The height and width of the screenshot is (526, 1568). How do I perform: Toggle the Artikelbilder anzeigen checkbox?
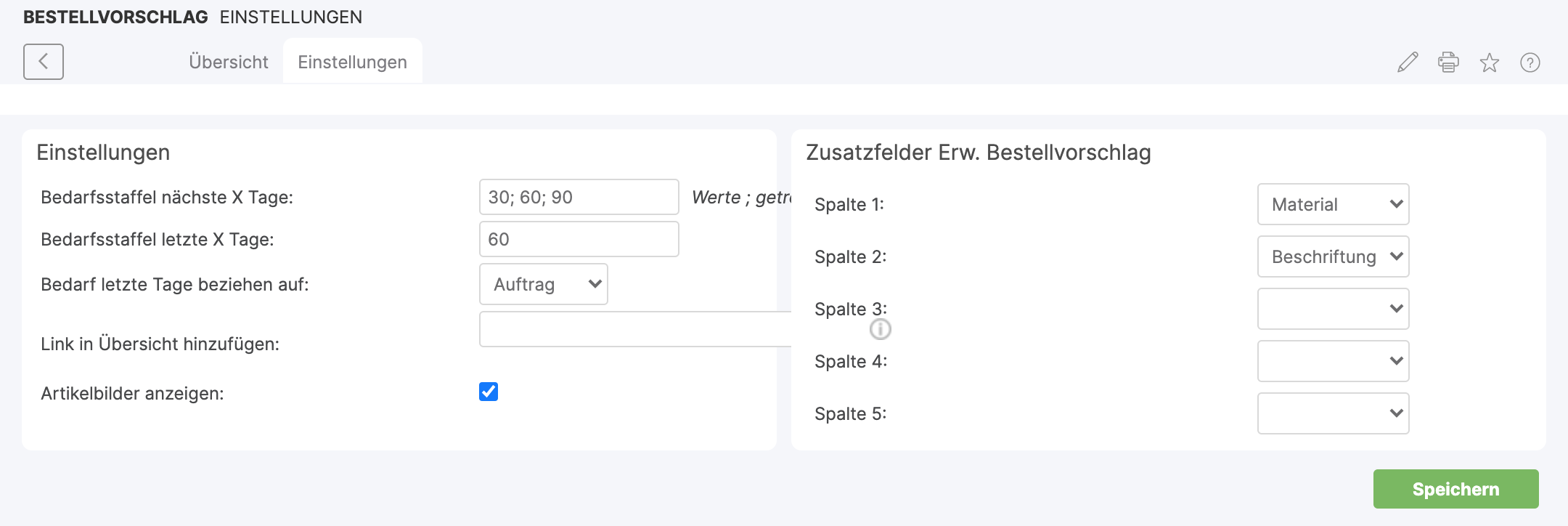click(x=489, y=392)
